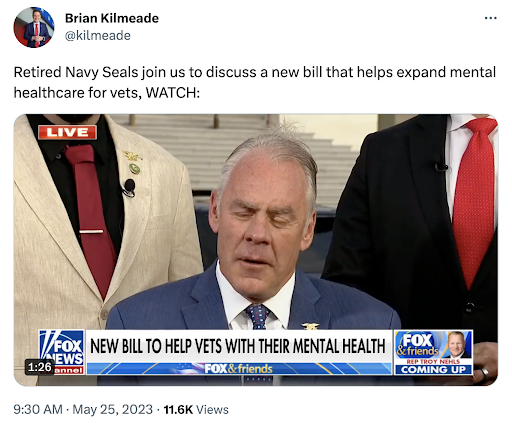This screenshot has width=512, height=428.
Task: Click the gold trident pin on blue suit
Action: pyautogui.click(x=310, y=326)
